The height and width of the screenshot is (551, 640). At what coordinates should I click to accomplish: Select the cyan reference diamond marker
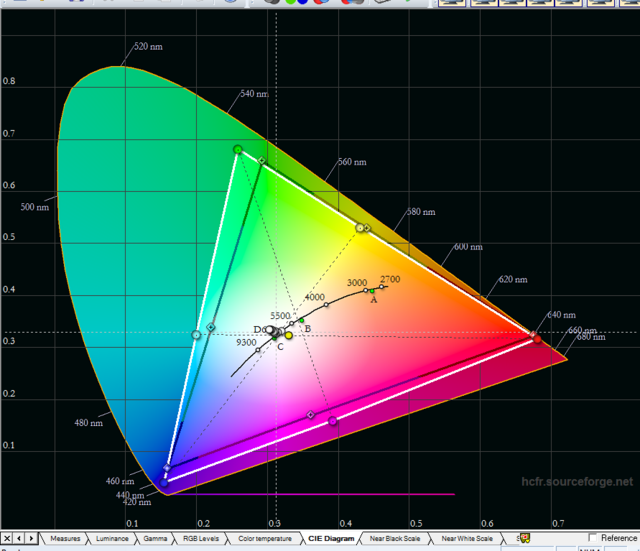(211, 327)
